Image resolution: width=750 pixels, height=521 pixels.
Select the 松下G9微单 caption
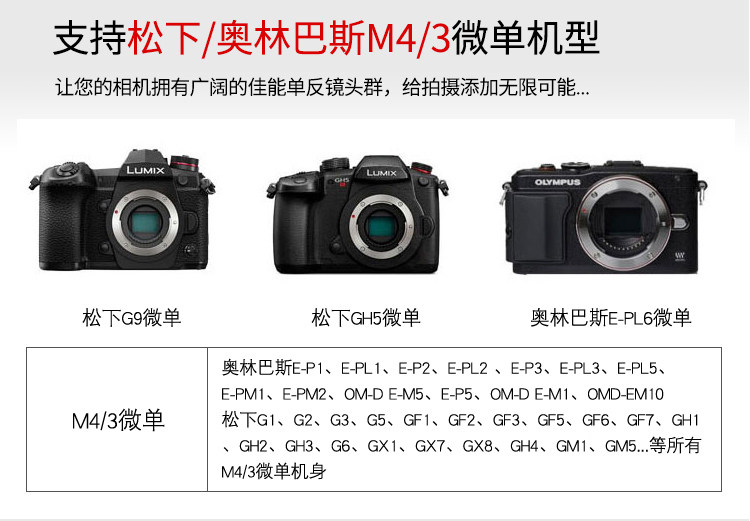coord(132,317)
